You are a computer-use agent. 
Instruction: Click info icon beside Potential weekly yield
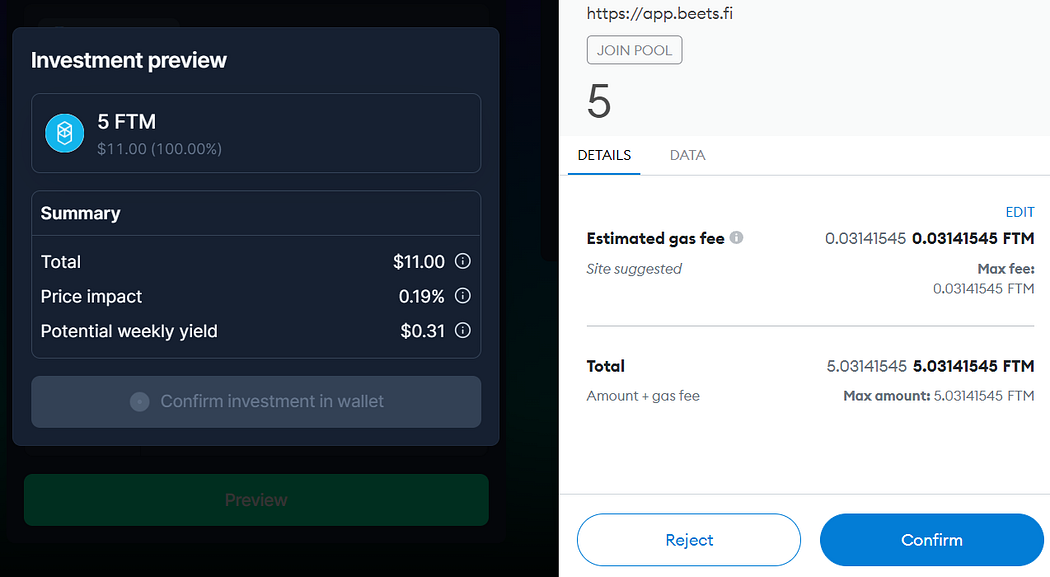coord(462,330)
